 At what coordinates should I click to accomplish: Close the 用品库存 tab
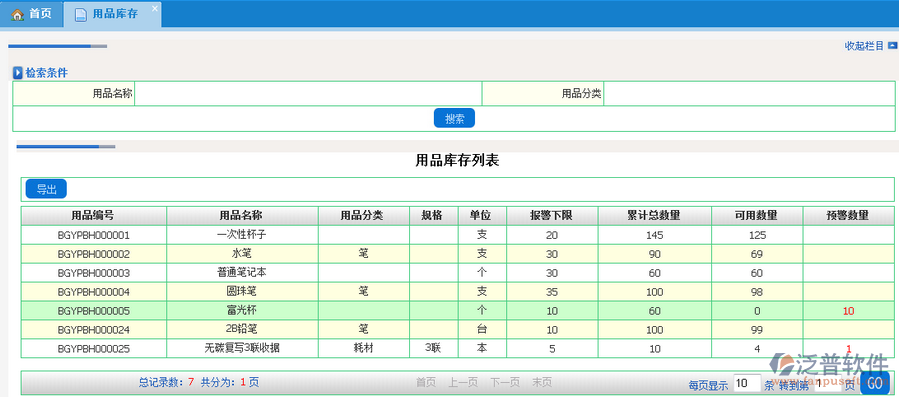(x=154, y=8)
